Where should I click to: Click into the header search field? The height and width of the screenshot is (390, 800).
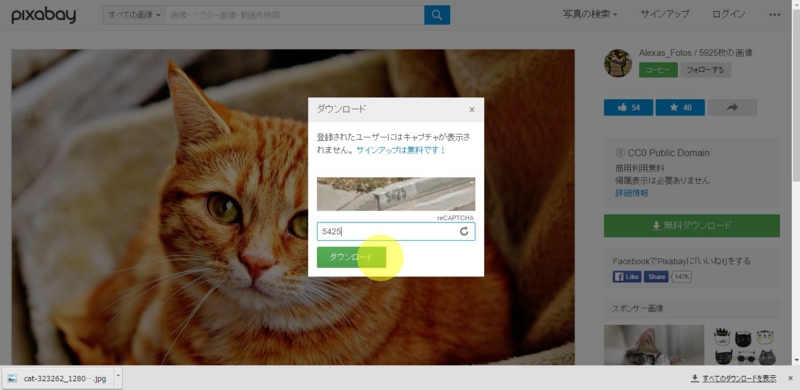(x=295, y=15)
